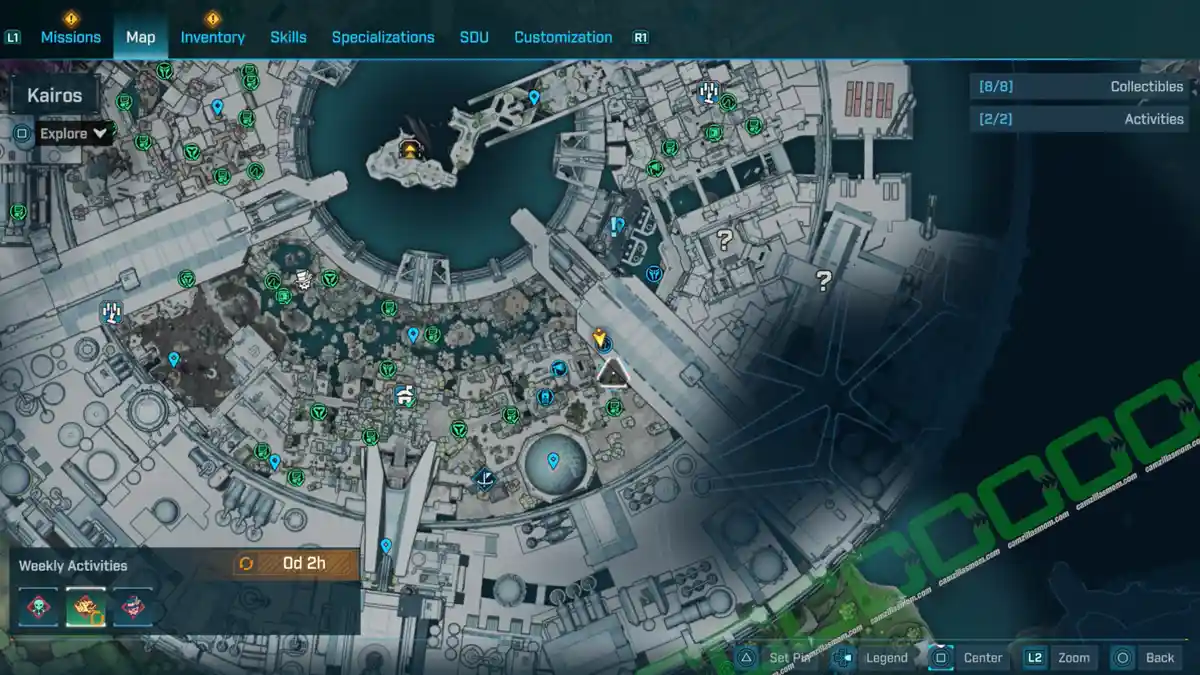Switch to the Specializations tab

point(383,36)
